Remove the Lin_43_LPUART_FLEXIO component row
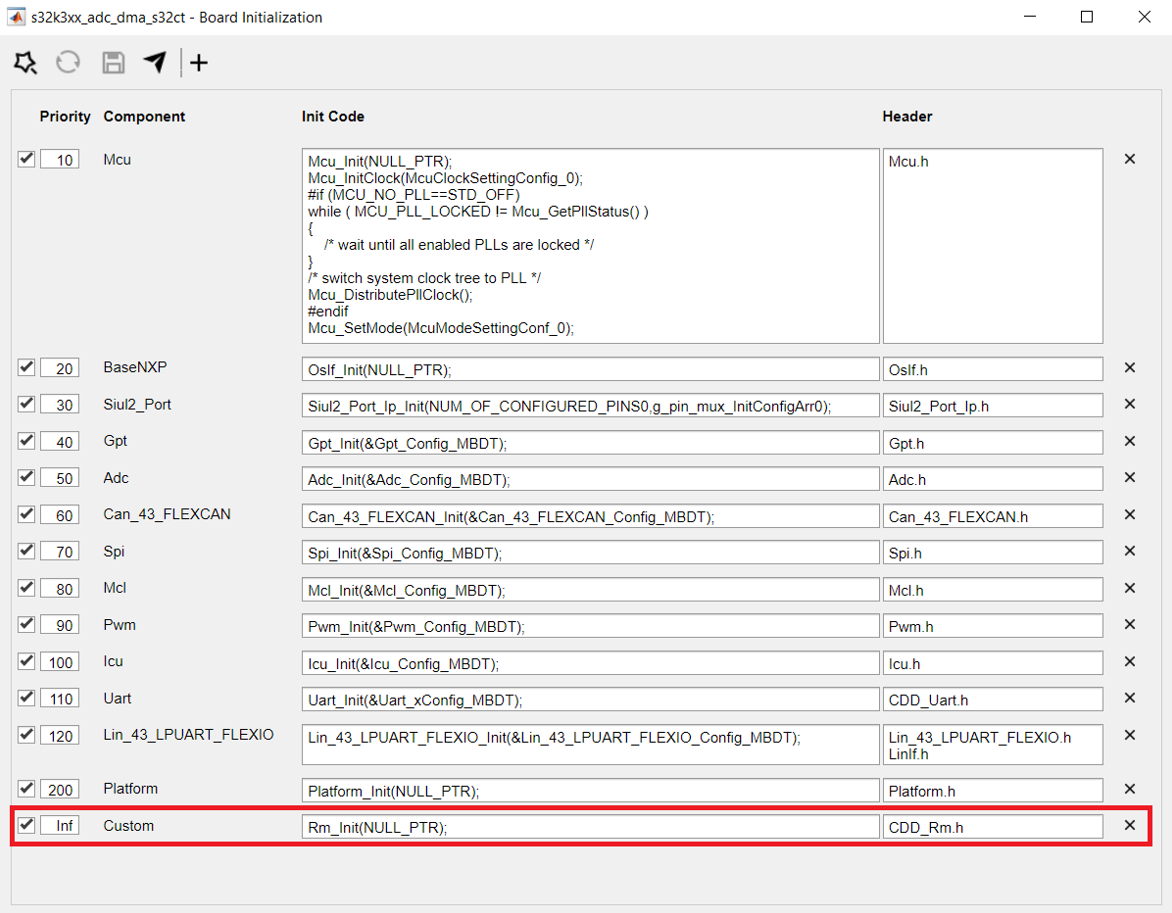 tap(1130, 735)
